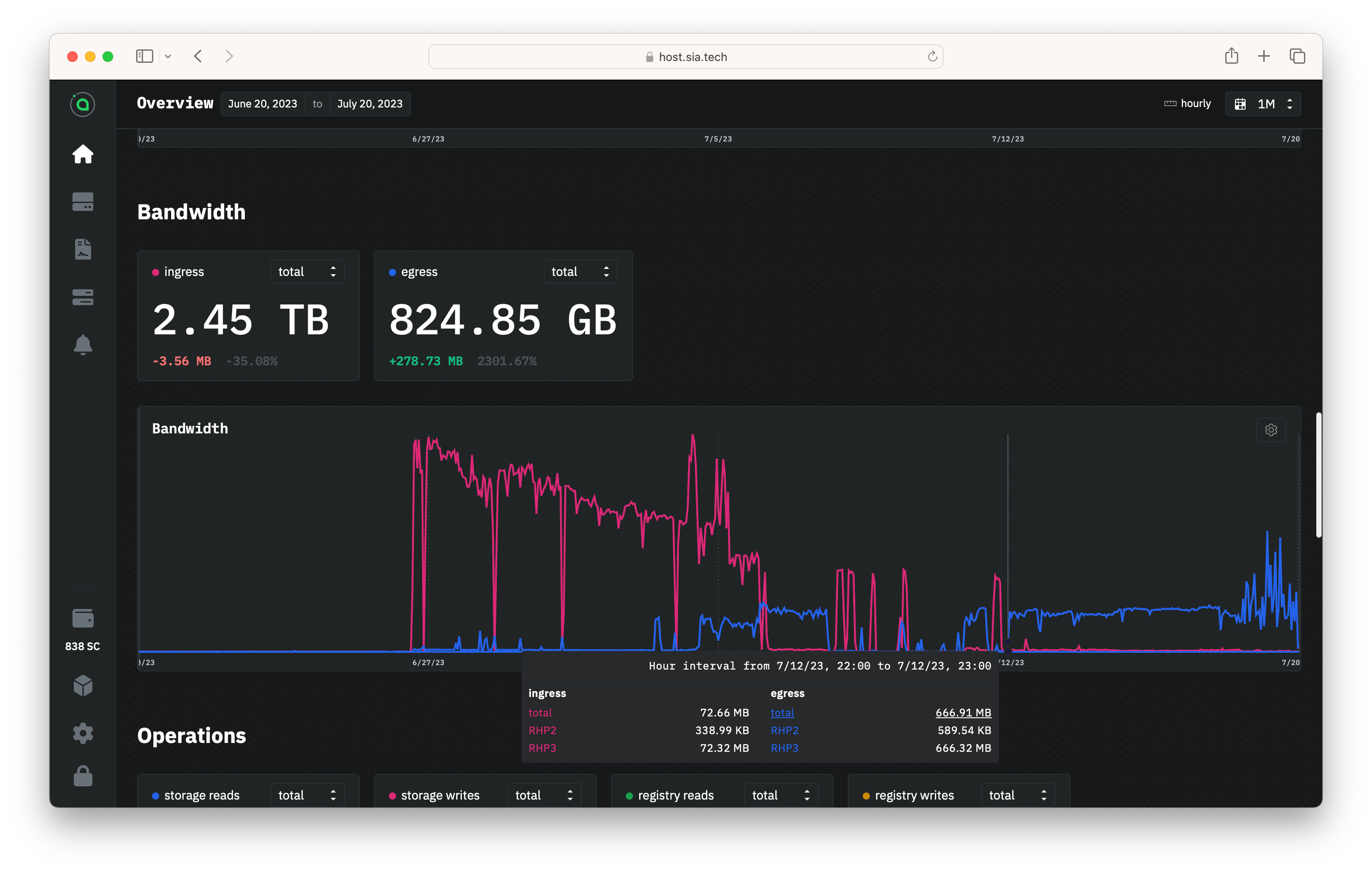Click the egress total link in tooltip
Image resolution: width=1372 pixels, height=873 pixels.
click(782, 713)
